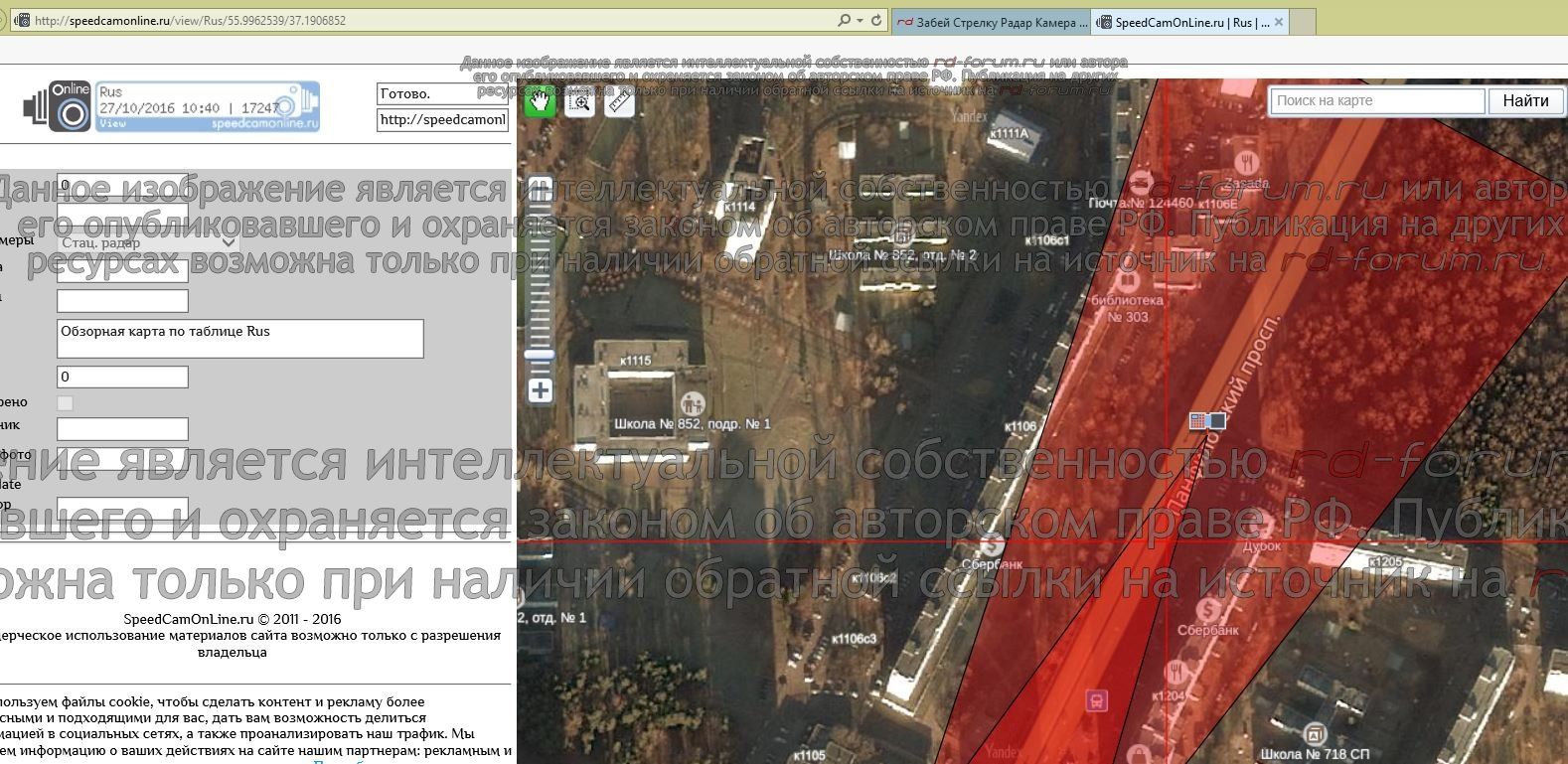Click the bus stop icon on the map
Screen dimensions: 1568x764
(x=1096, y=700)
